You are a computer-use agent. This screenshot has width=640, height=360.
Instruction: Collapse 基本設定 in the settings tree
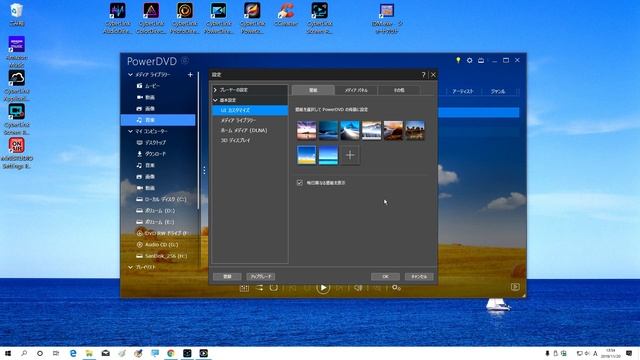(x=215, y=100)
